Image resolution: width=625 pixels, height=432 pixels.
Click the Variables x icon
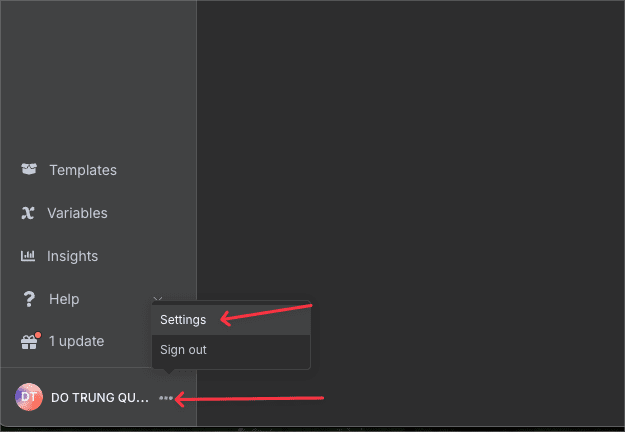pyautogui.click(x=28, y=213)
